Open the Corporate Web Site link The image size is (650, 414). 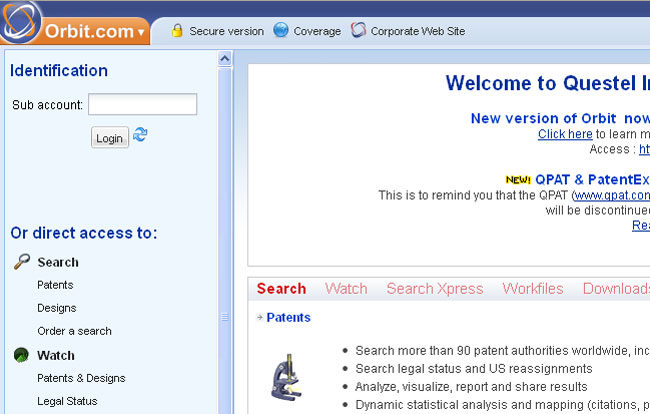(x=418, y=31)
